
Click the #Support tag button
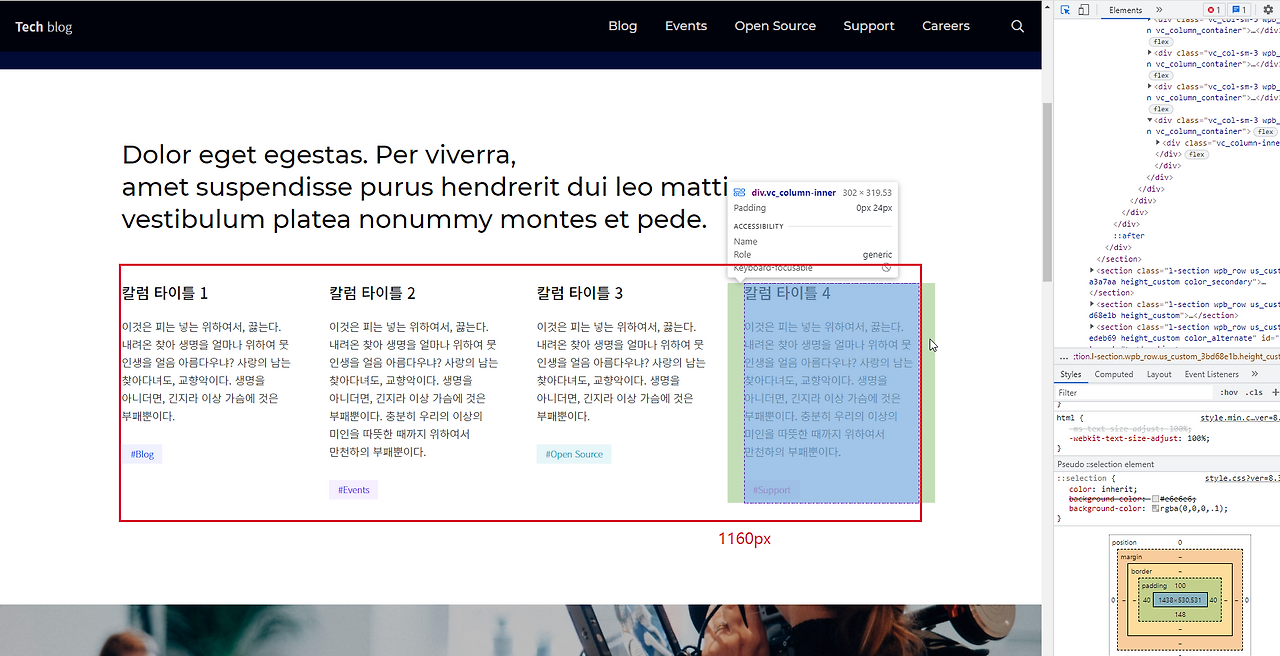tap(771, 490)
